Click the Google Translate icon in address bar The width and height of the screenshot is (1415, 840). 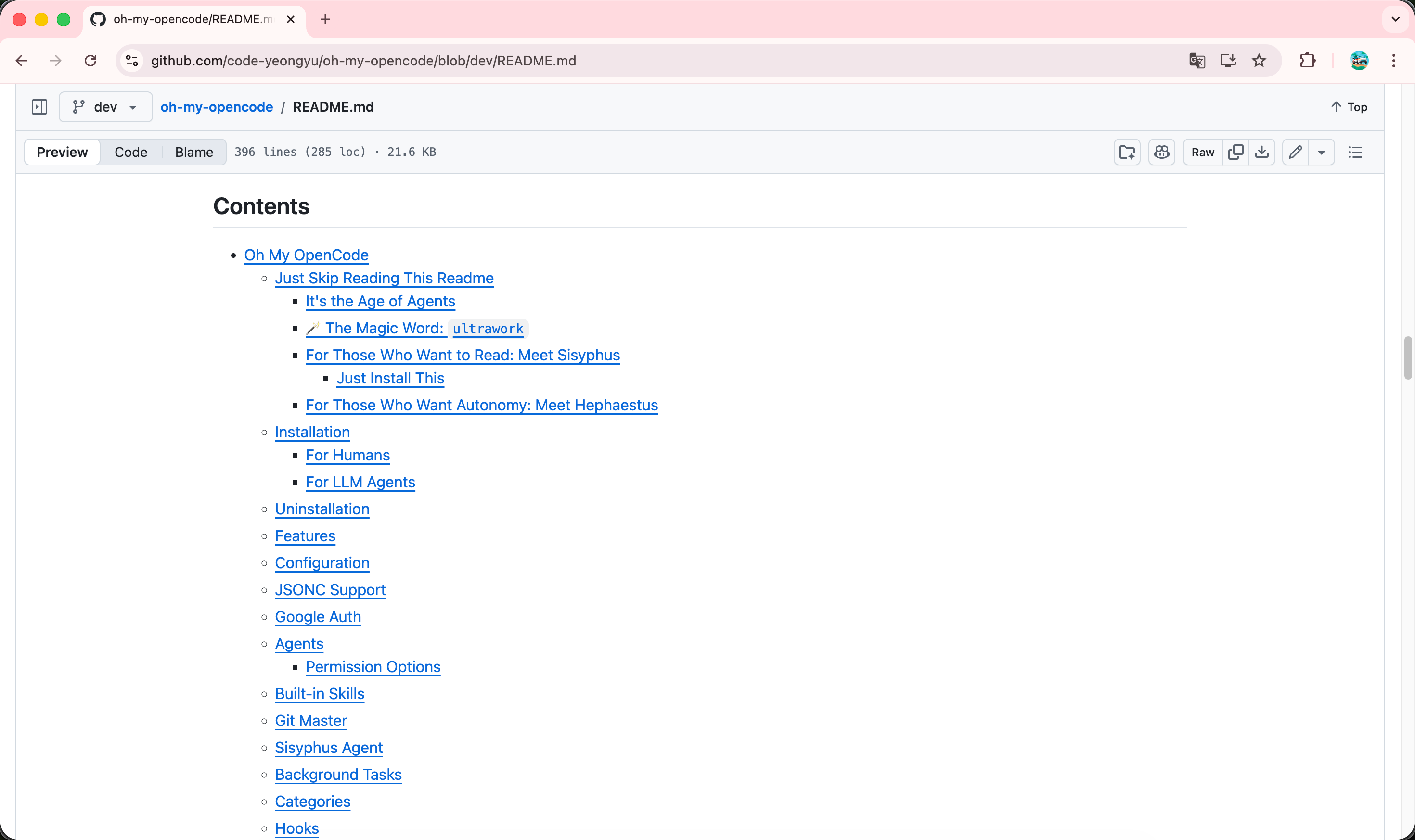1197,61
